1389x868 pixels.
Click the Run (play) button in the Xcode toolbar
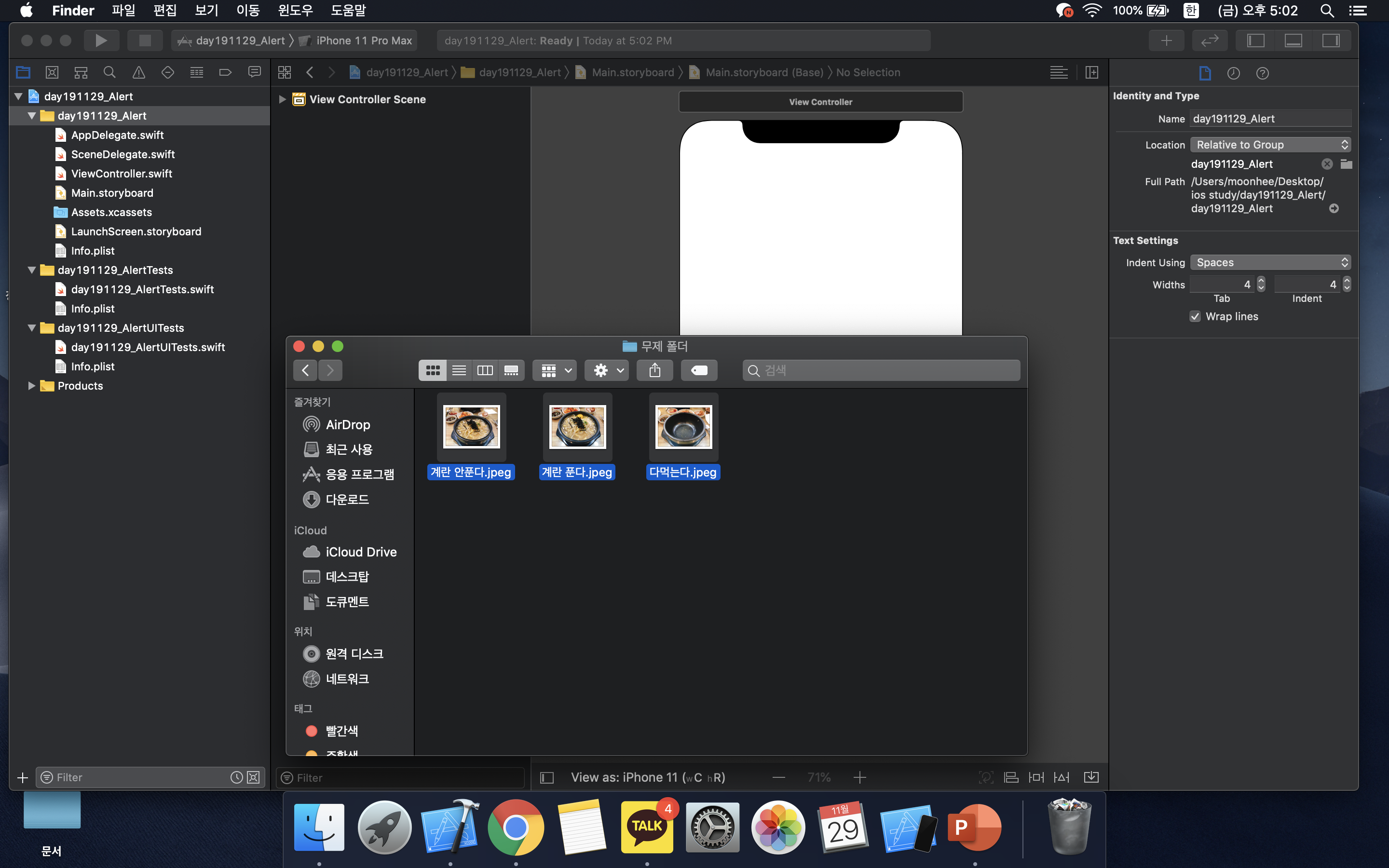coord(101,40)
